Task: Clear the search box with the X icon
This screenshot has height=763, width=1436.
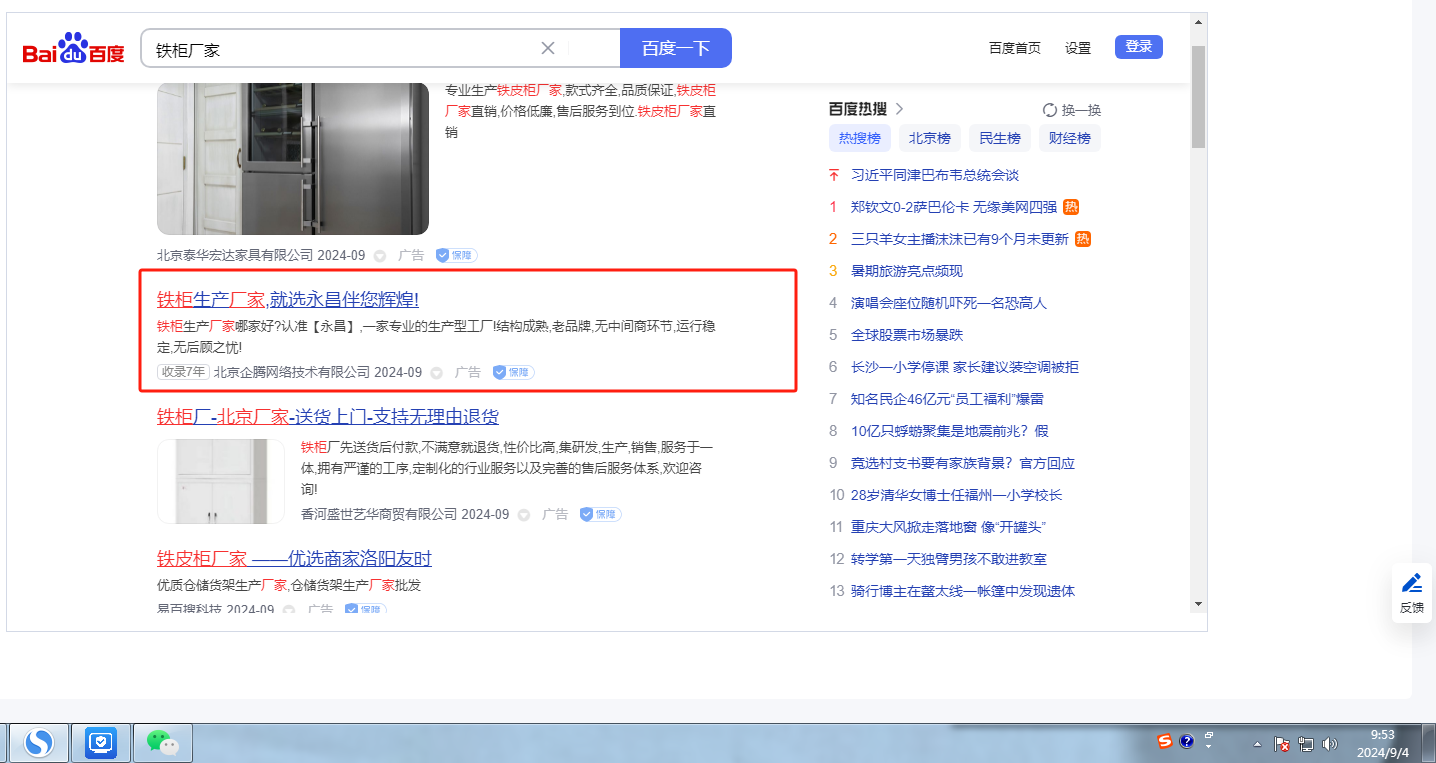Action: [x=548, y=48]
